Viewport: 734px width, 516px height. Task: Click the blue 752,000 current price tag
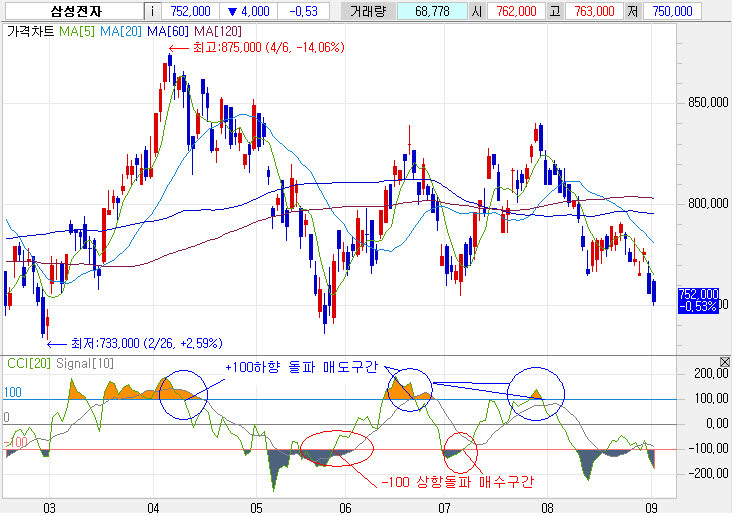(x=698, y=293)
